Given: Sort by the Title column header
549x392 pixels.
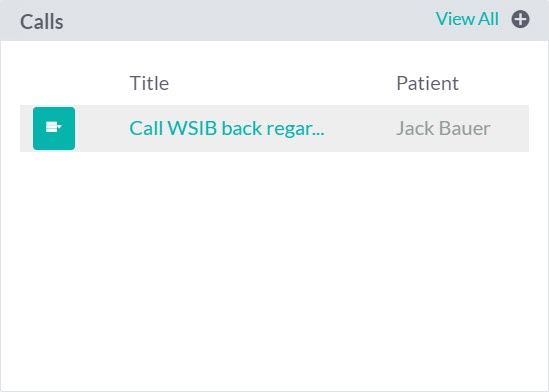Looking at the screenshot, I should click(x=150, y=83).
